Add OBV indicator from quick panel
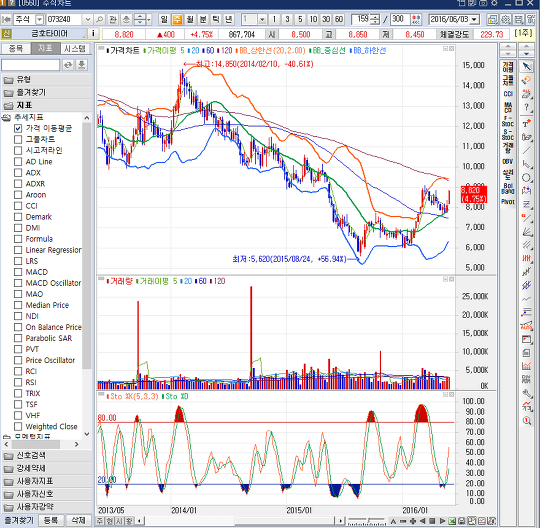The image size is (540, 528). click(508, 161)
